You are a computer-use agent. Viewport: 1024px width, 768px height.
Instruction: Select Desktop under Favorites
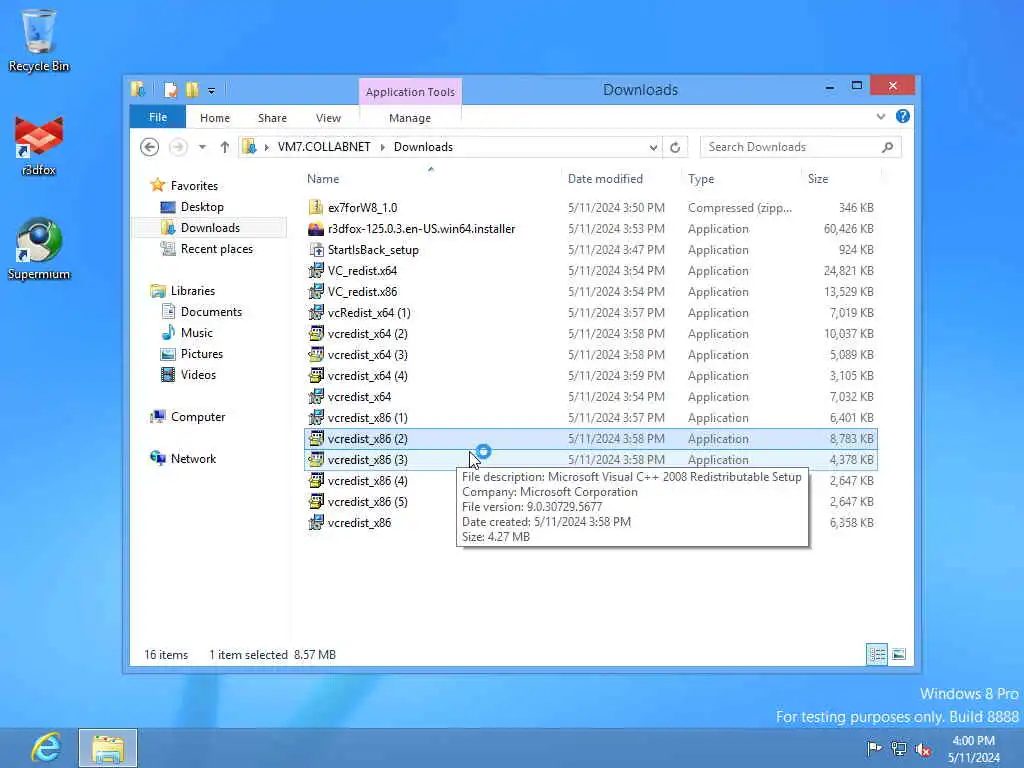coord(202,207)
